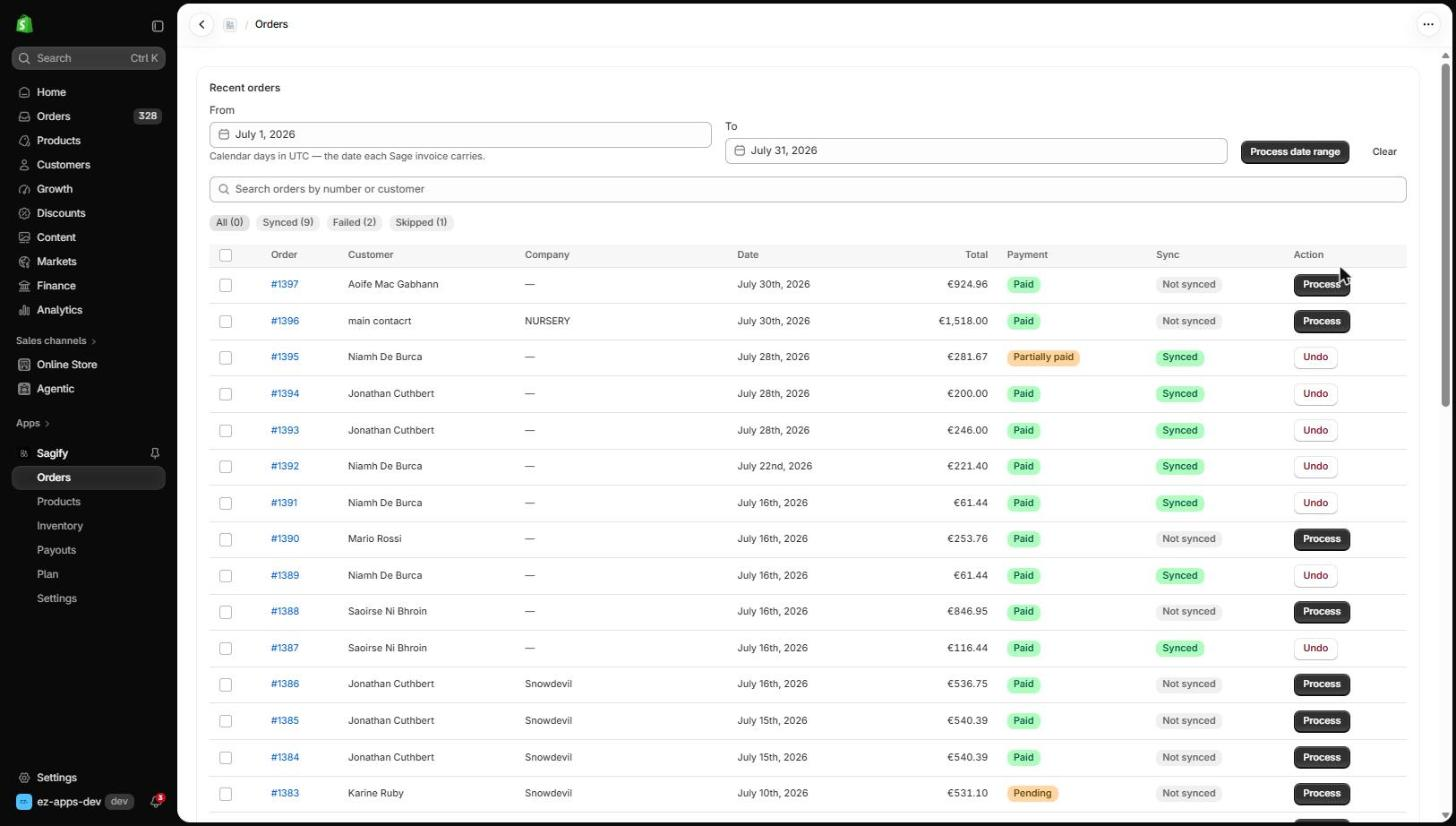
Task: Open Sagify Inventory menu item
Action: click(x=60, y=526)
